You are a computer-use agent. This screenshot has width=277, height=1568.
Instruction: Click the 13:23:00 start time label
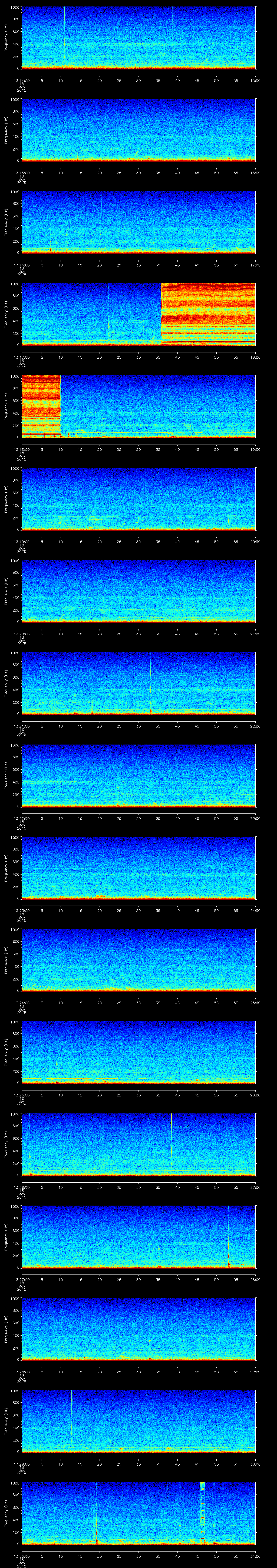coord(21,910)
